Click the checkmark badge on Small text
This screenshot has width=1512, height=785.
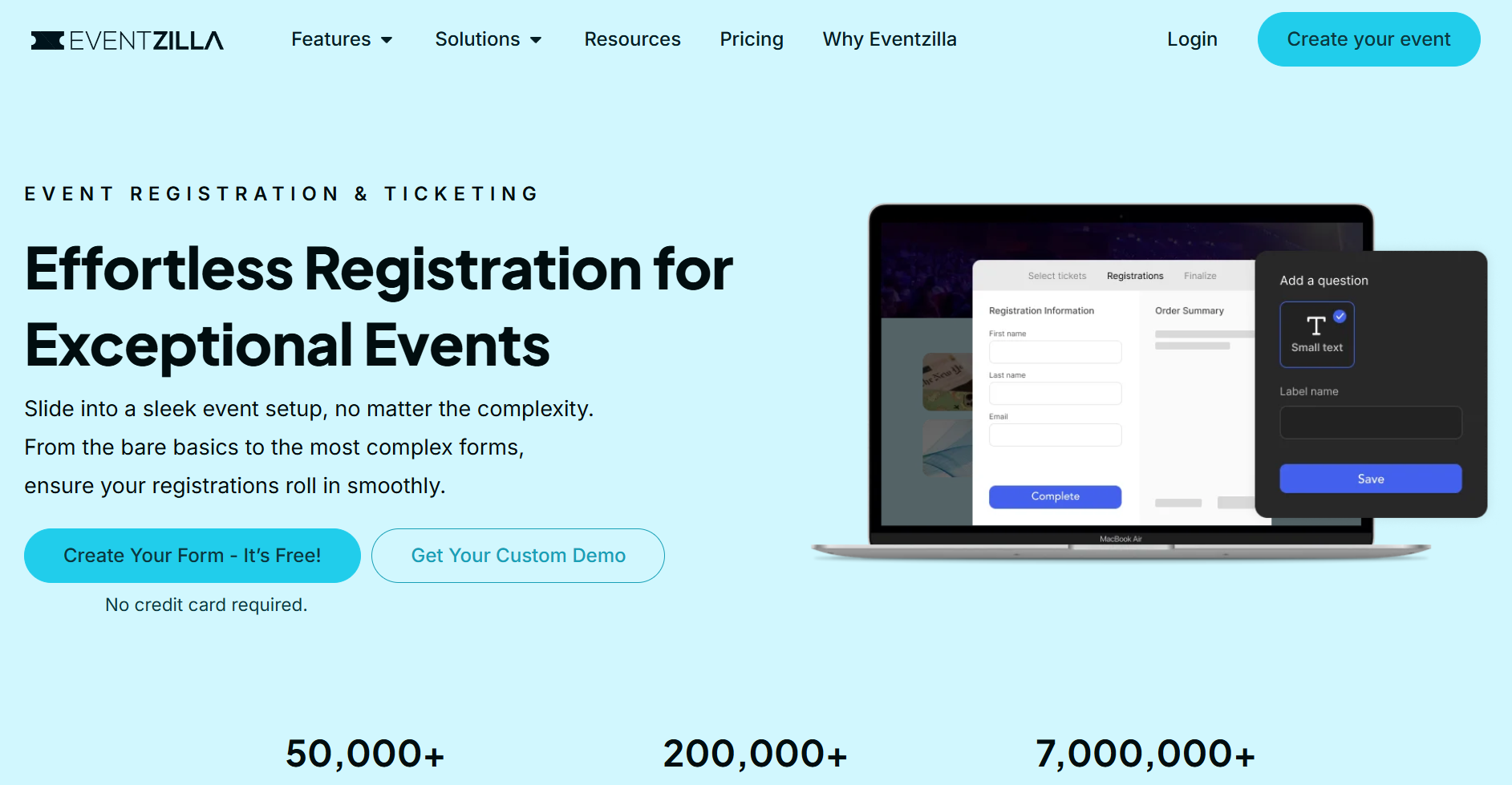[x=1340, y=315]
